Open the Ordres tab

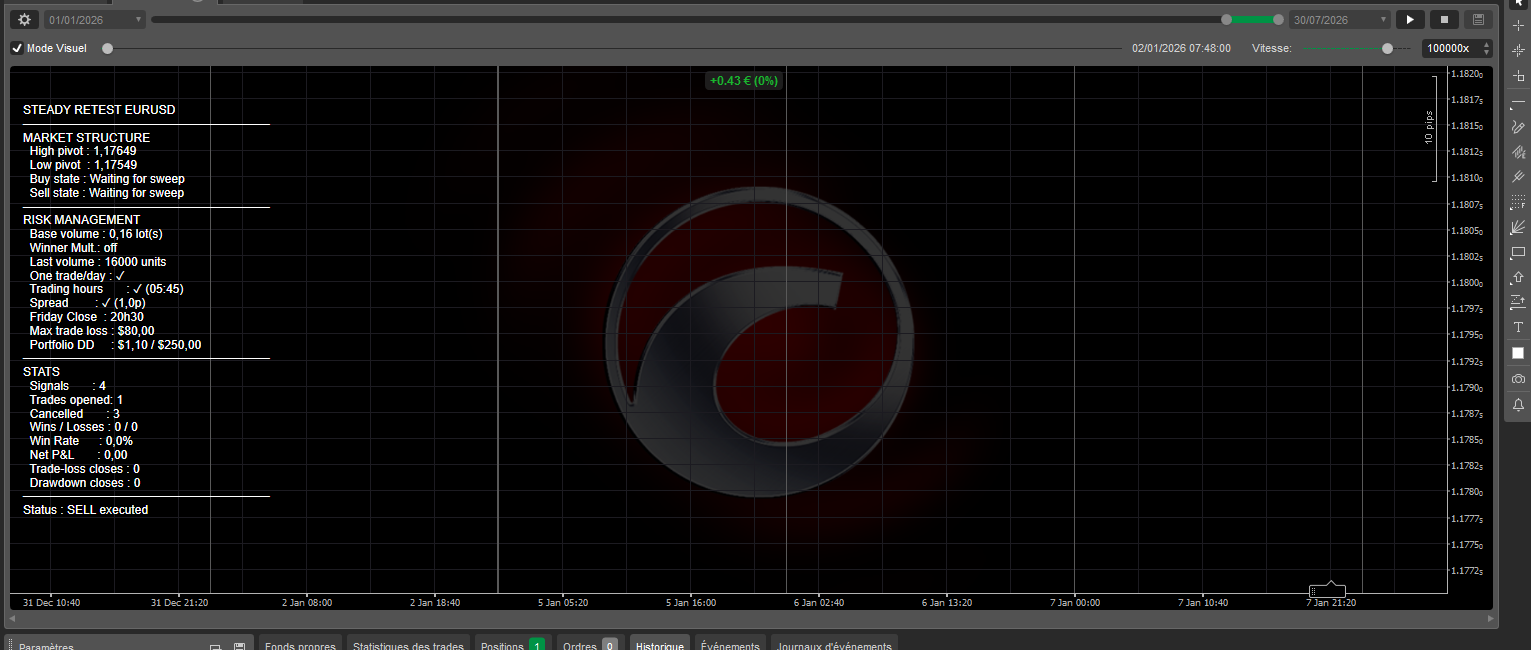click(x=590, y=645)
